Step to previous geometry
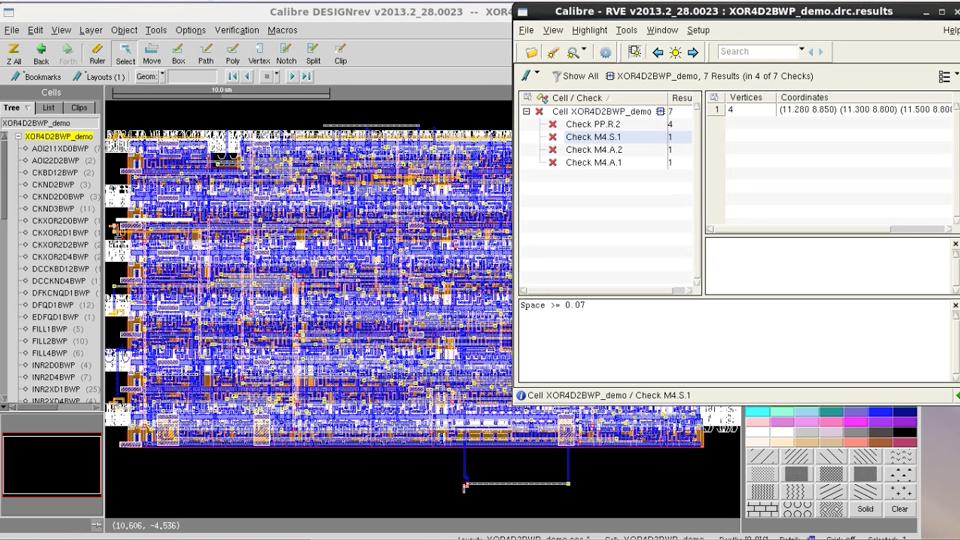This screenshot has width=960, height=540. coord(247,77)
